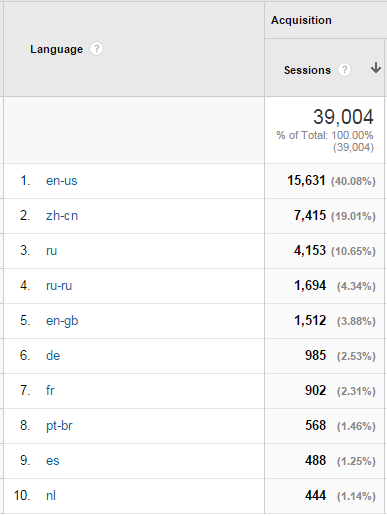The width and height of the screenshot is (387, 516).
Task: Select the en-gb language link
Action: click(62, 321)
